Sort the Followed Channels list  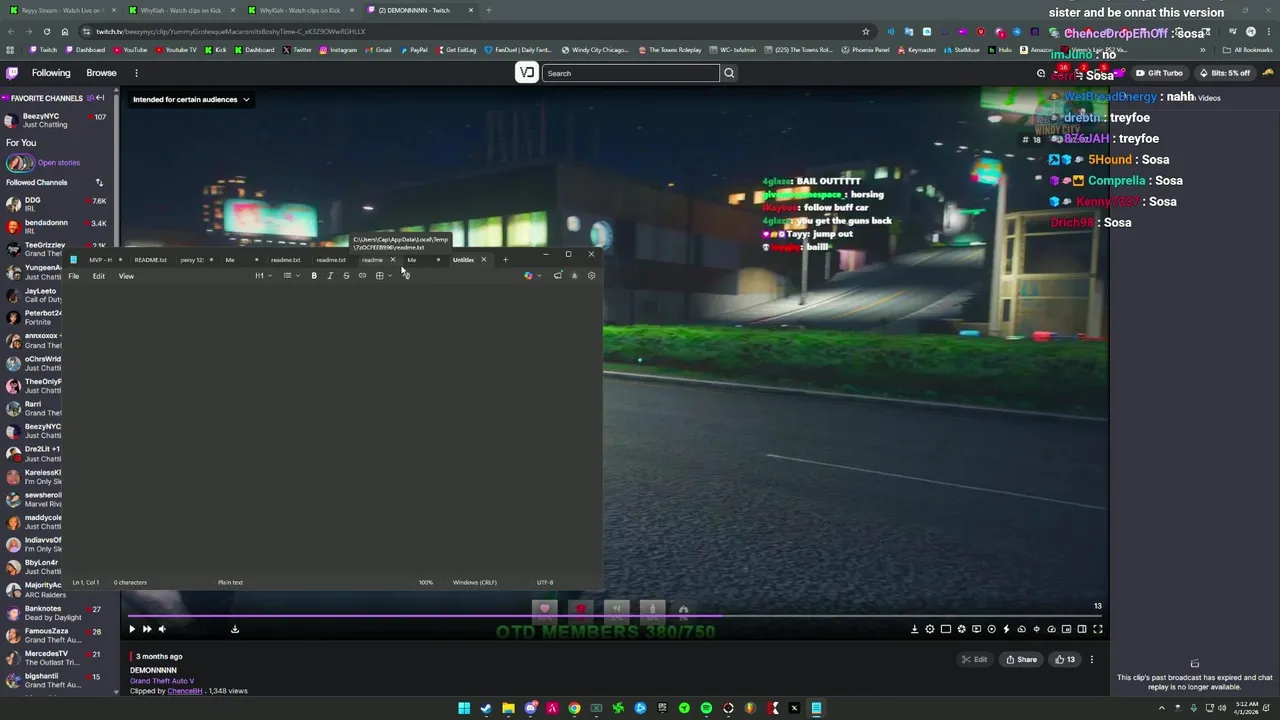(x=99, y=182)
